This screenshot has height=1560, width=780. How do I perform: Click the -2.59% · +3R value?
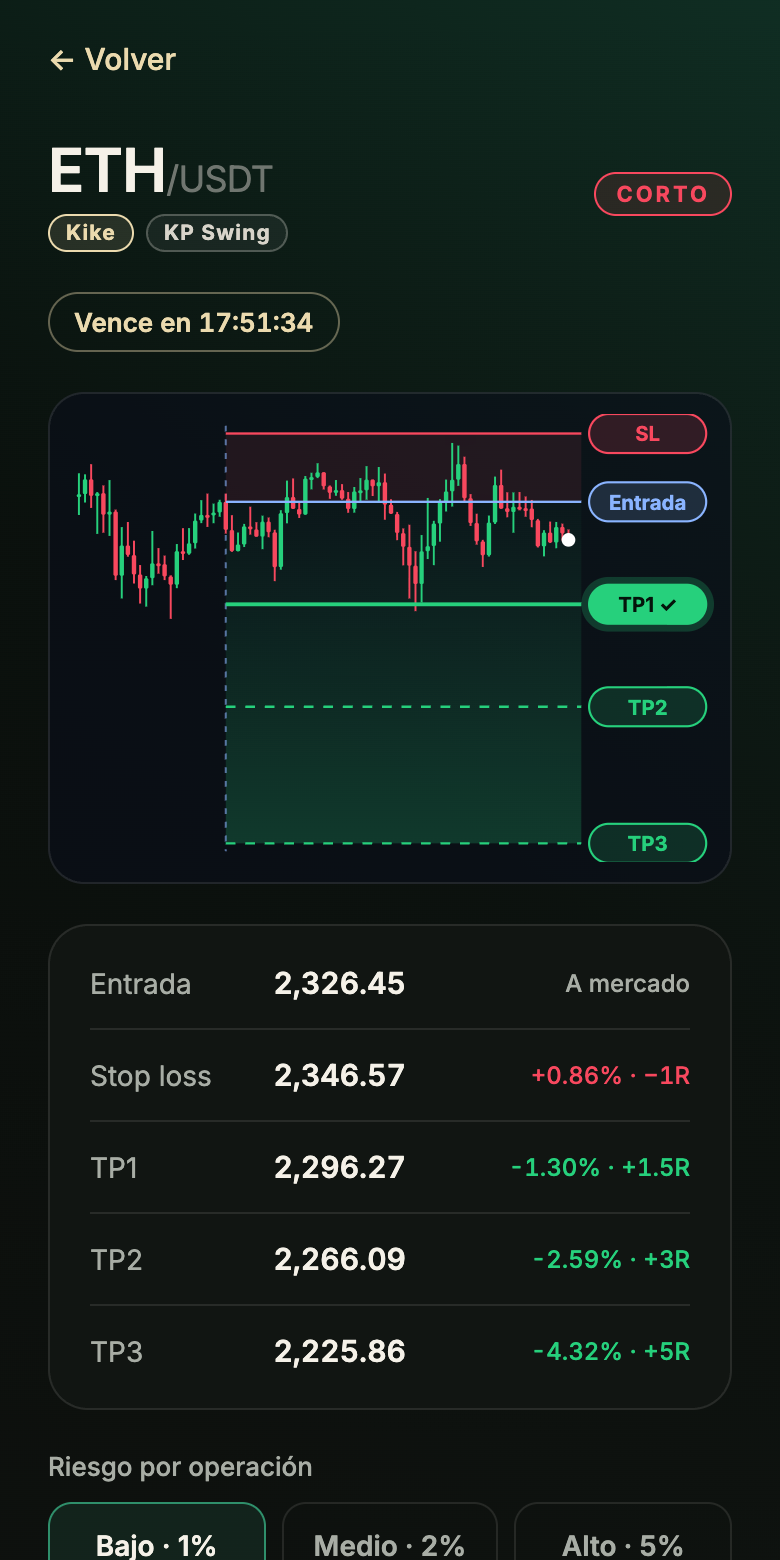pos(611,1260)
